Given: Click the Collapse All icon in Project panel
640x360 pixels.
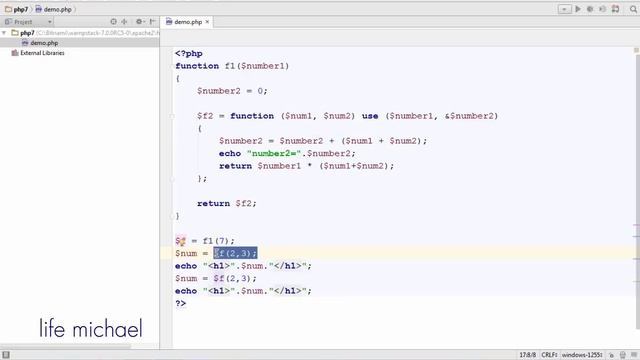Looking at the screenshot, I should click(124, 22).
